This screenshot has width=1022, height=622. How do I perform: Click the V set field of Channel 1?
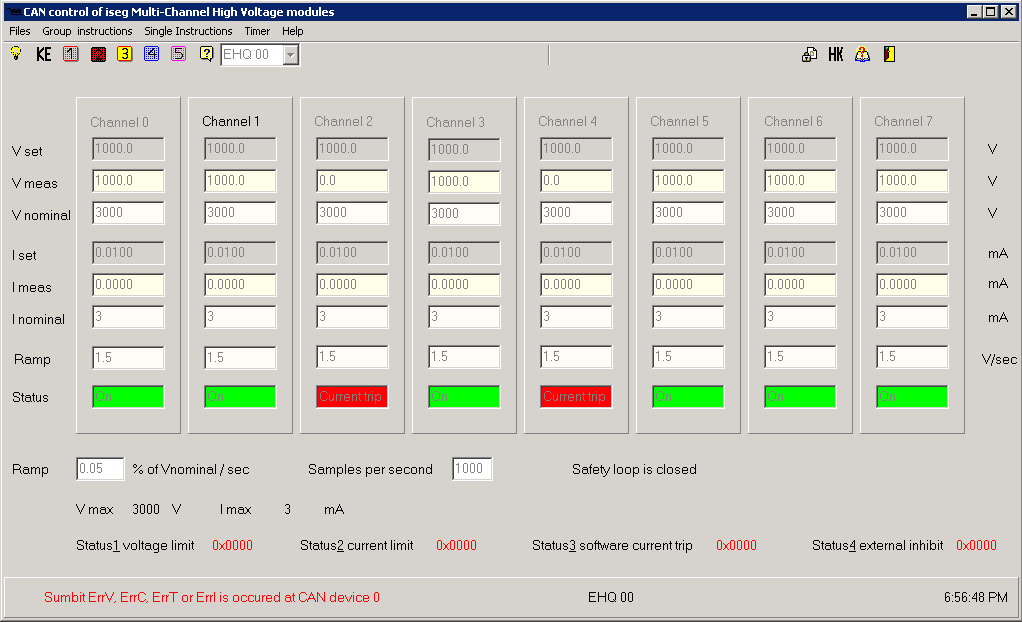(240, 149)
